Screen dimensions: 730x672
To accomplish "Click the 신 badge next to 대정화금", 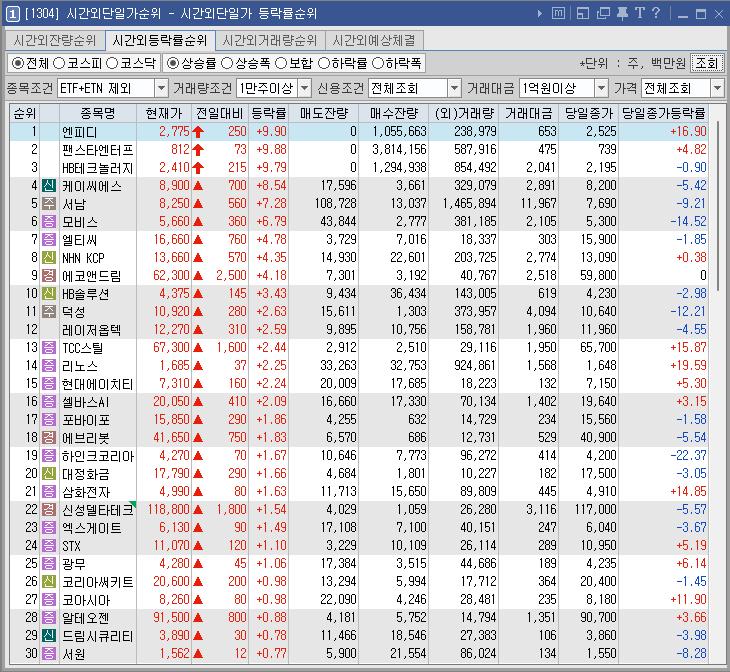I will [49, 474].
